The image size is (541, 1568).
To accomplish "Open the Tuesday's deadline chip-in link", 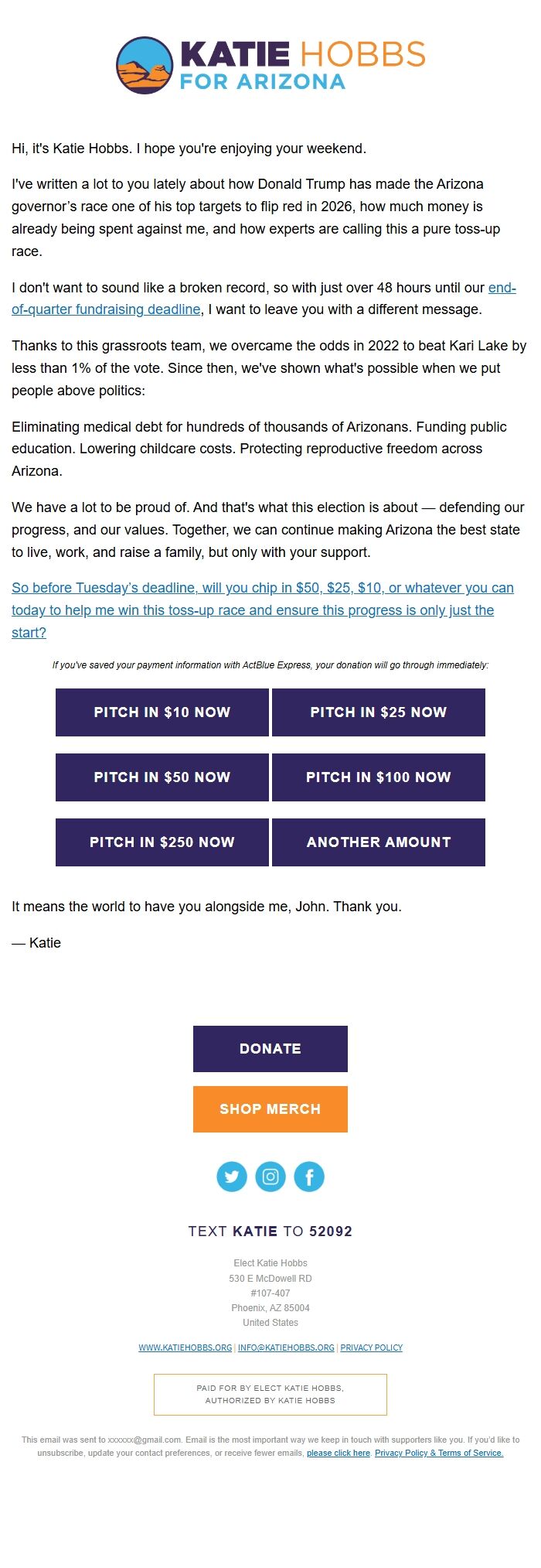I will click(x=263, y=610).
